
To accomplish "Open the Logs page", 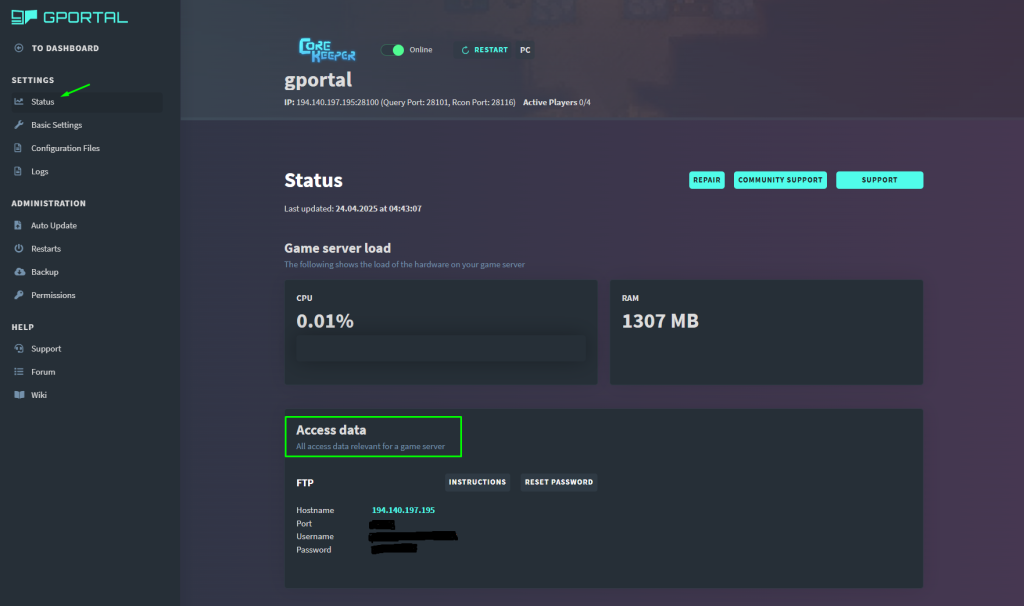I will tap(40, 171).
